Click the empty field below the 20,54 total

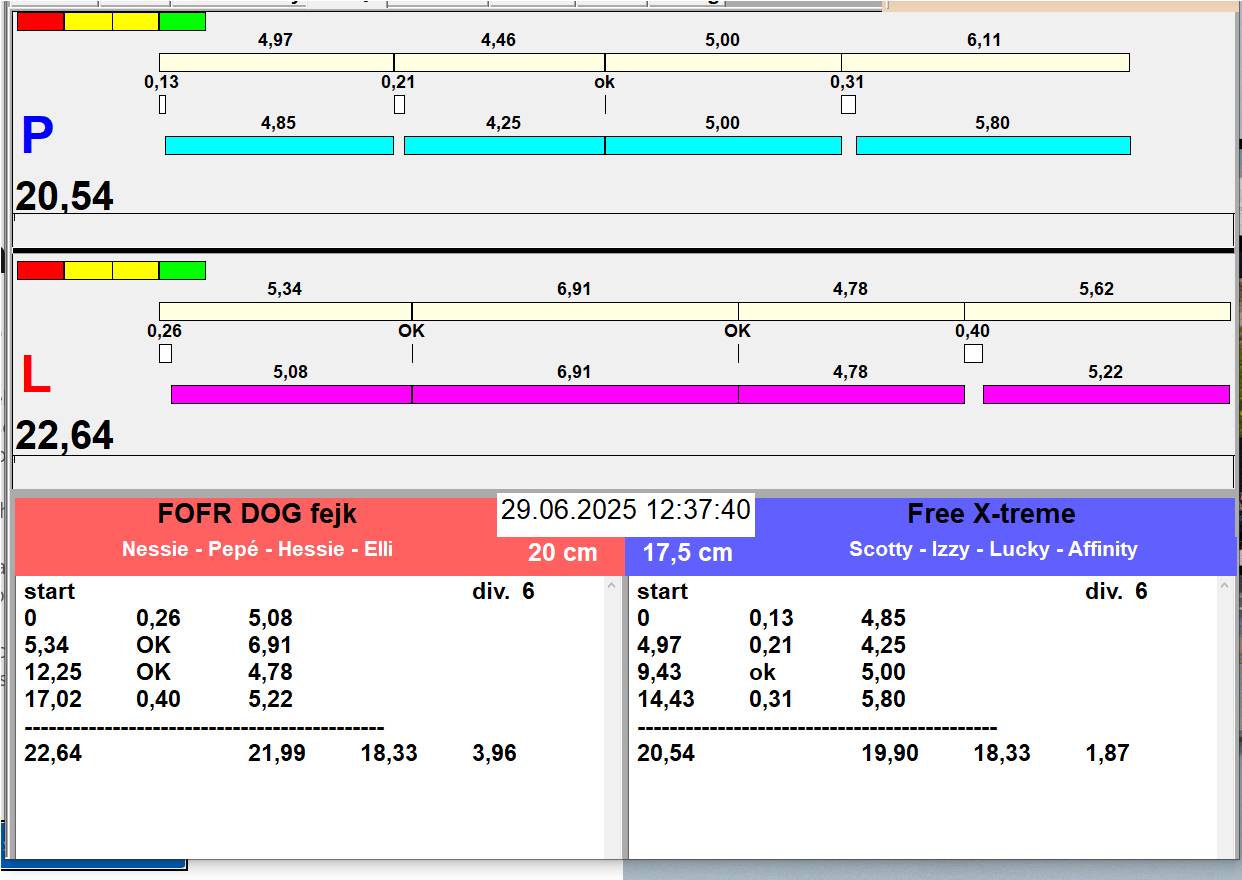click(x=622, y=229)
